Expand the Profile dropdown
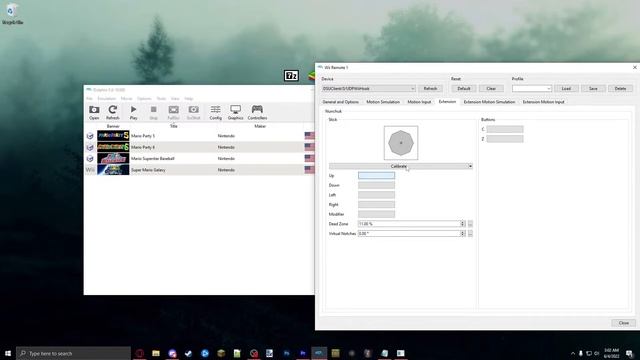 pyautogui.click(x=532, y=89)
